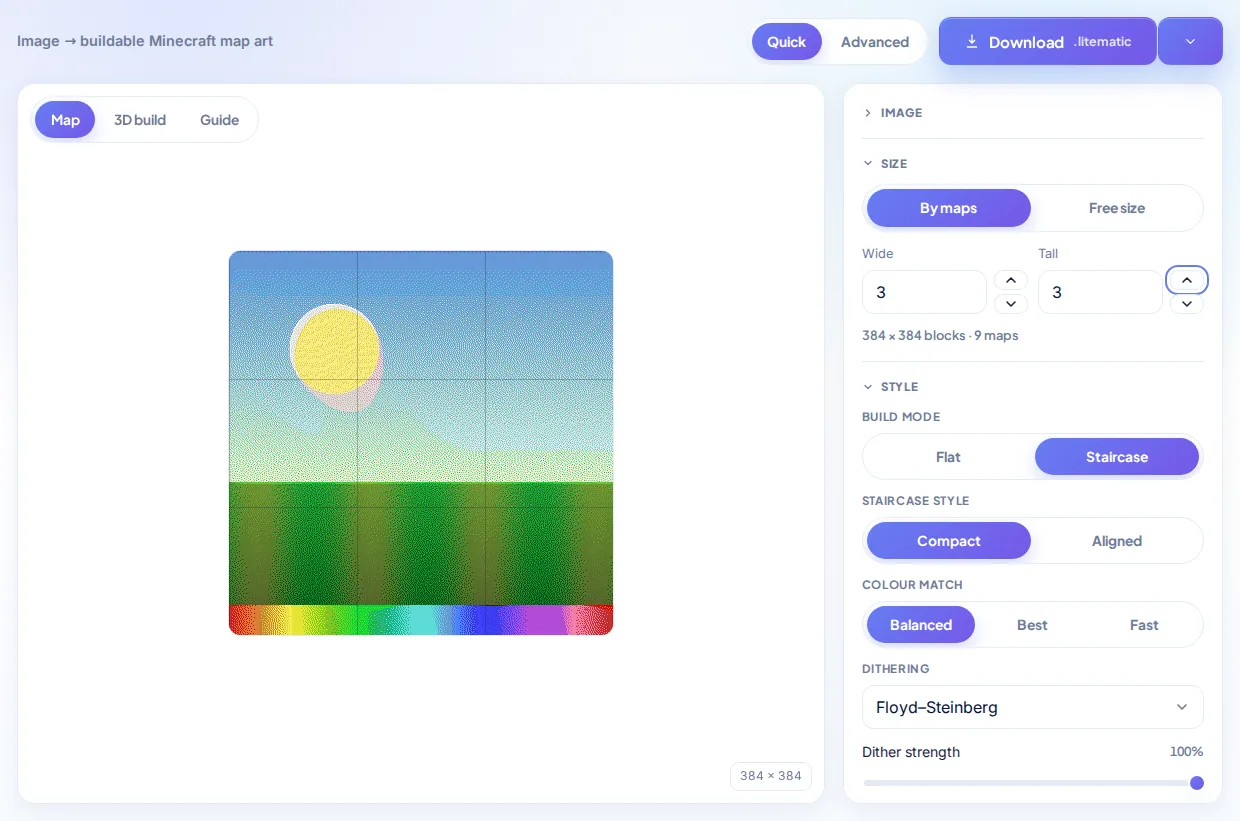Switch to Advanced mode
The image size is (1240, 821).
[874, 42]
